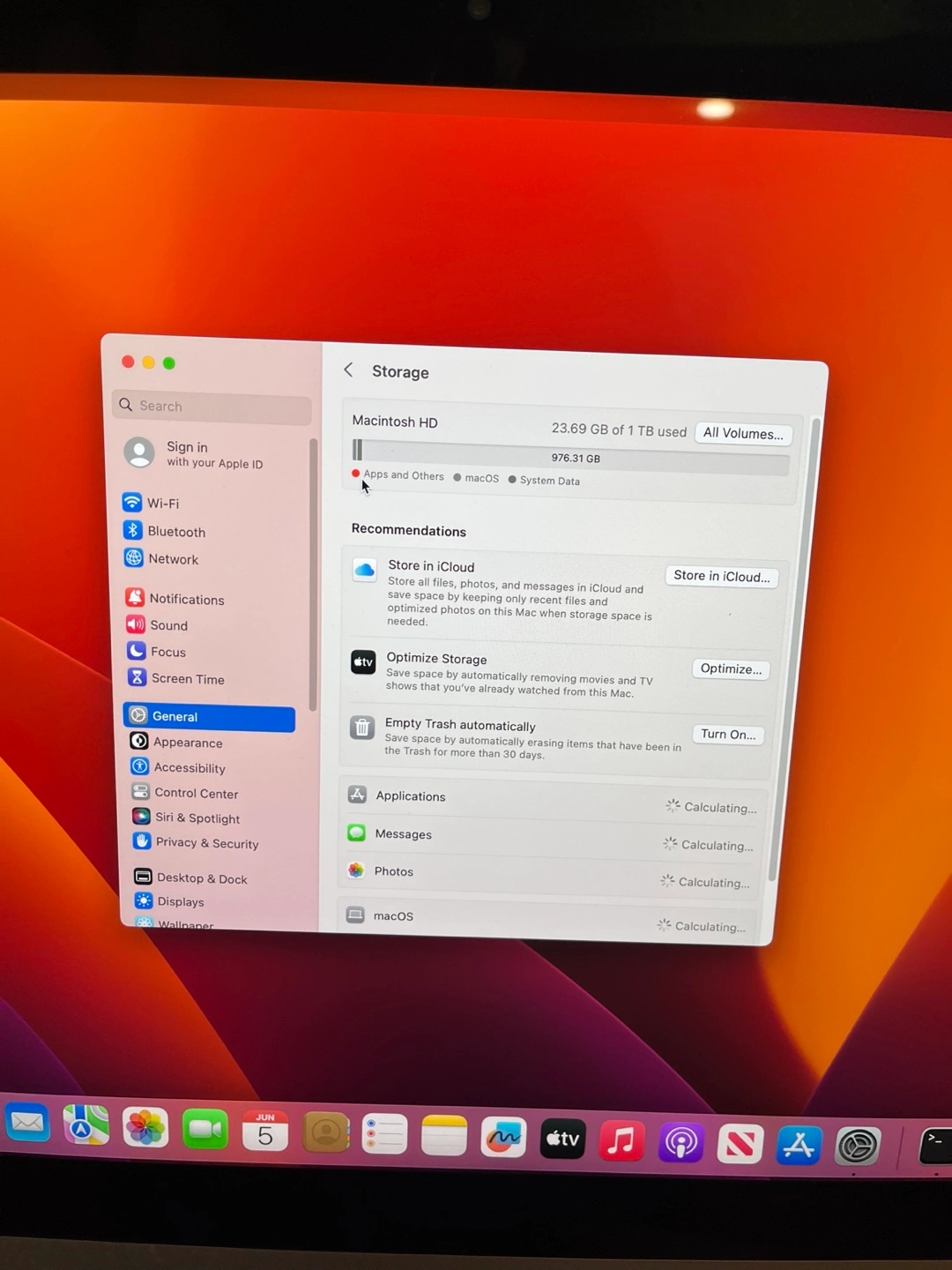Open the Messages storage row
The height and width of the screenshot is (1270, 952).
(x=550, y=839)
